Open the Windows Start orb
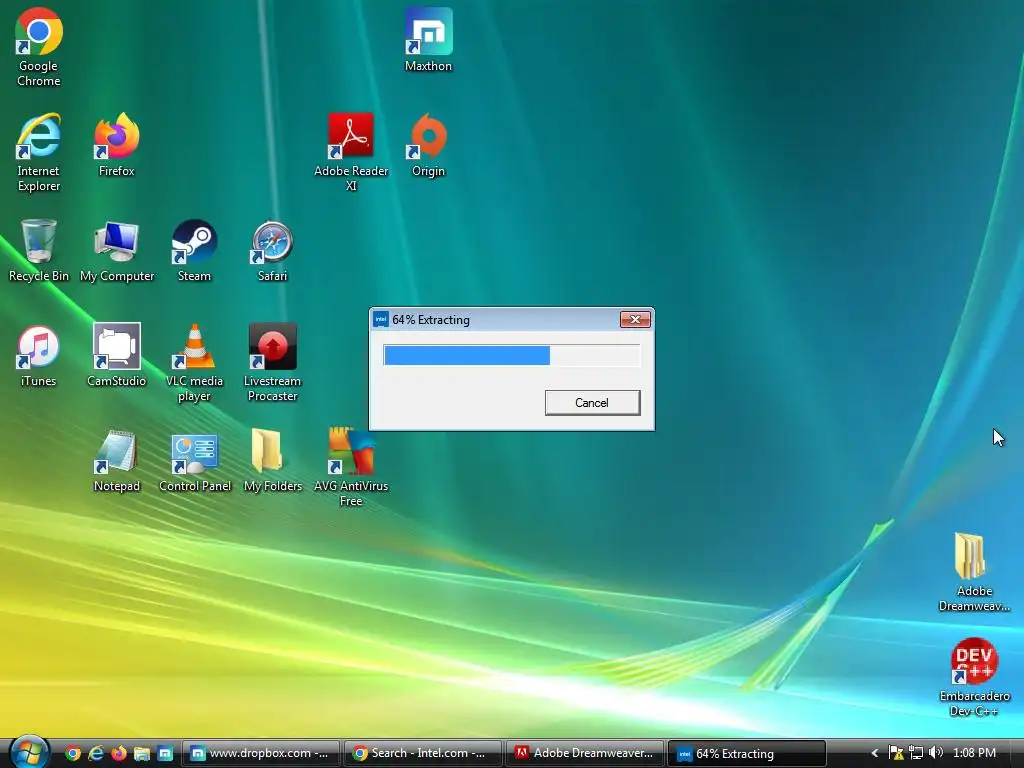Screen dimensions: 1024x768 click(x=29, y=752)
